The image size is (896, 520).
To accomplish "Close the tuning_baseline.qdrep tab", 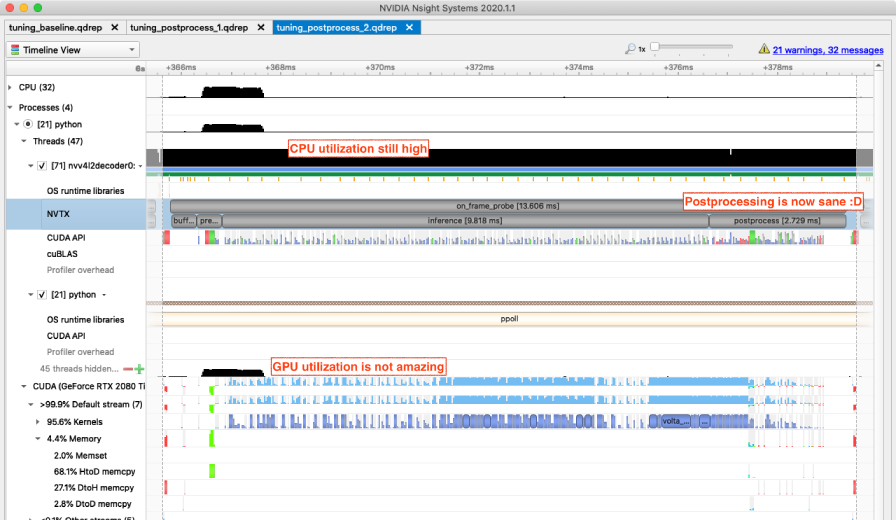I will click(x=114, y=27).
